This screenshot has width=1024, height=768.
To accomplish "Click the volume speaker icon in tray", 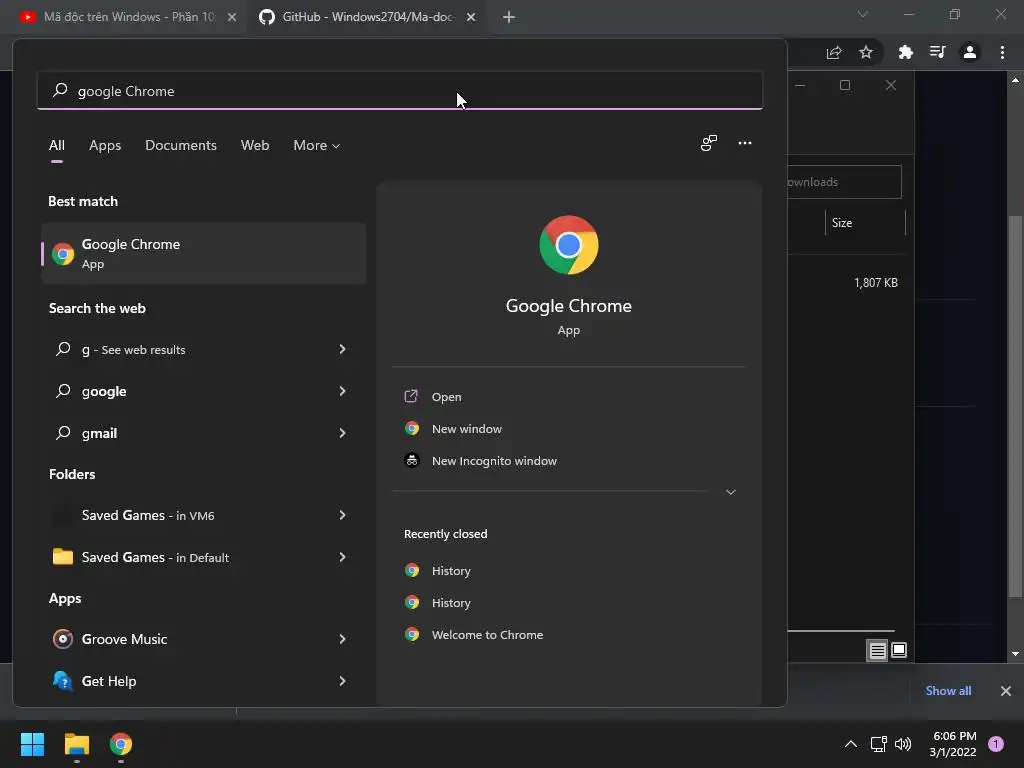I will 903,744.
